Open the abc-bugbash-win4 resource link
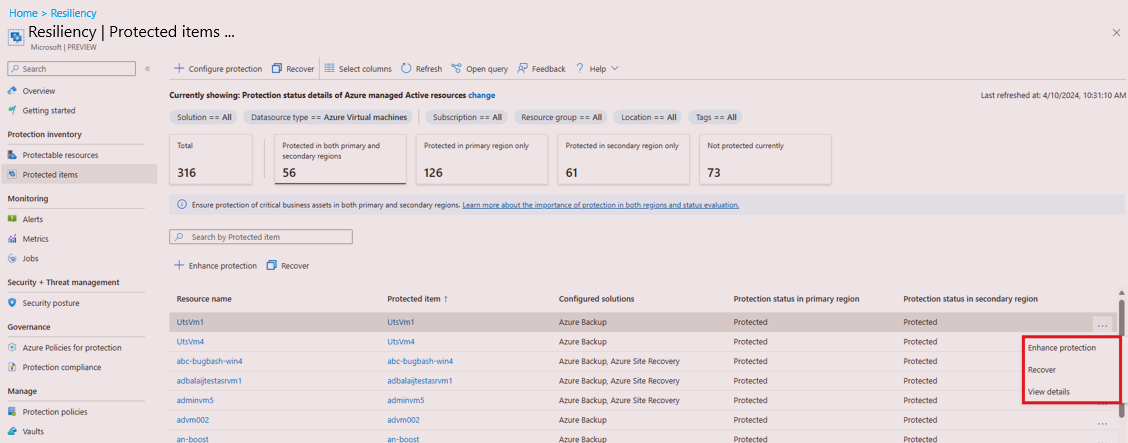 [210, 360]
